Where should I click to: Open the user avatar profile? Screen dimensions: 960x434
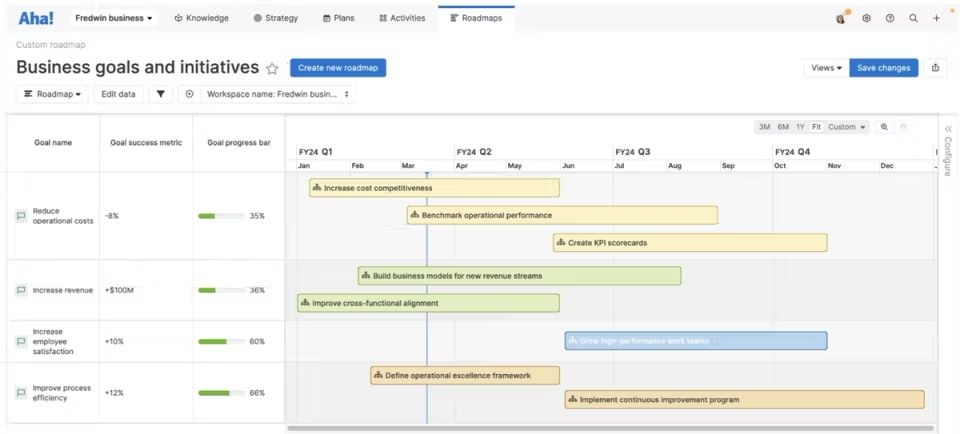point(841,18)
